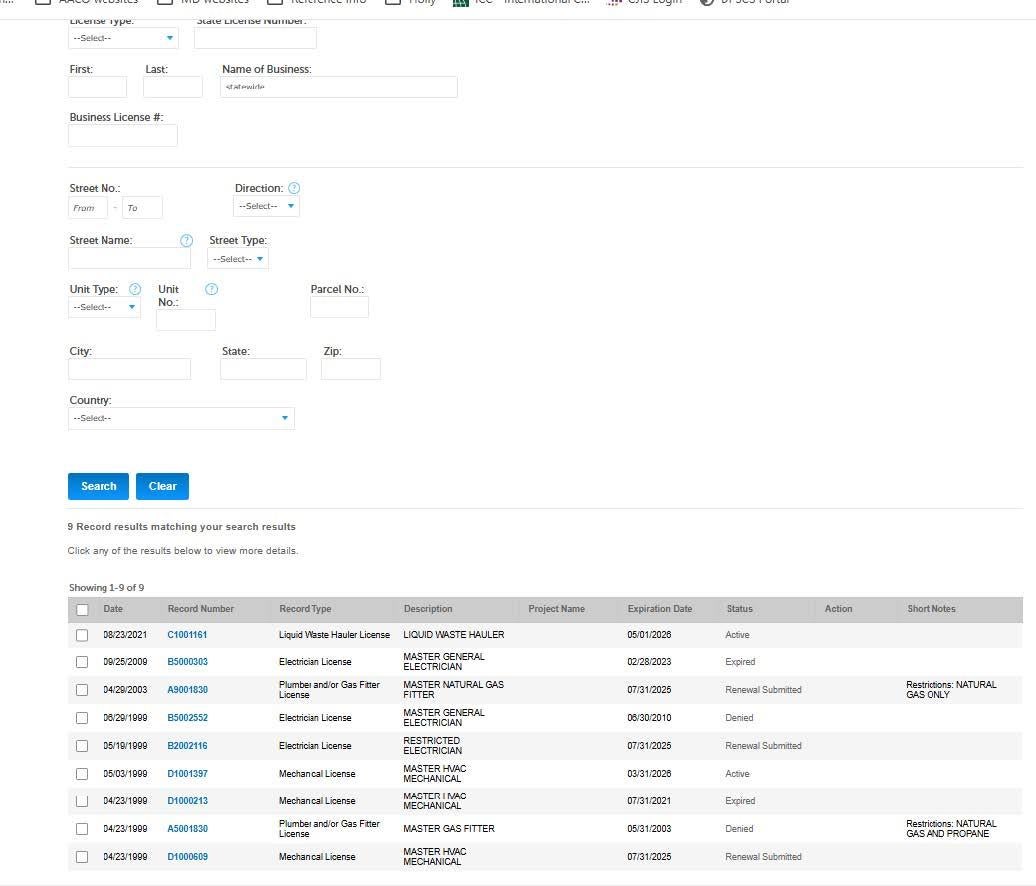The height and width of the screenshot is (886, 1036).
Task: Click the Clear button
Action: point(163,486)
